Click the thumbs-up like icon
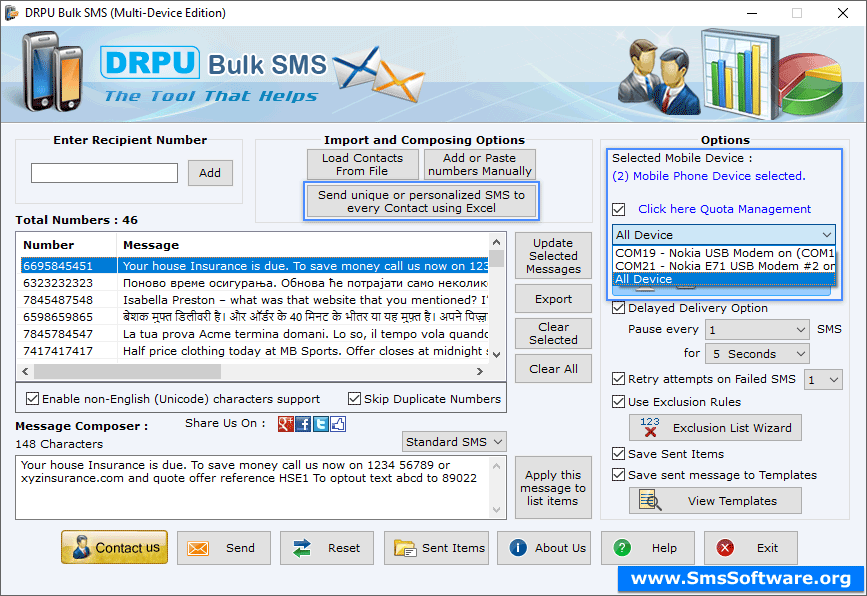The height and width of the screenshot is (596, 867). (x=338, y=424)
